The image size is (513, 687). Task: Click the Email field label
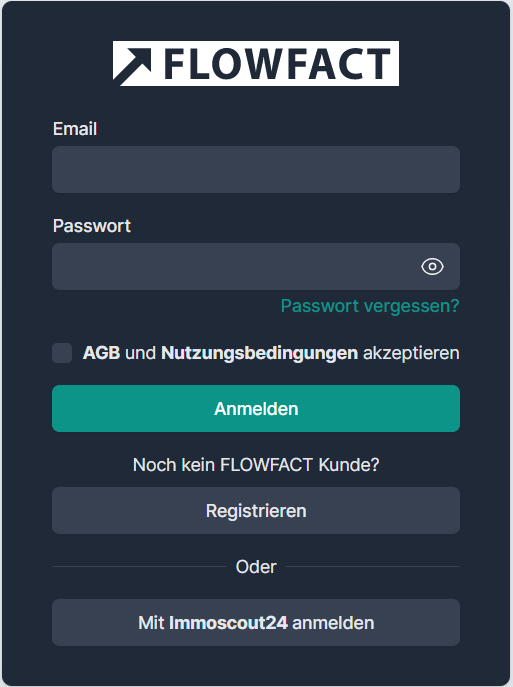click(x=75, y=129)
